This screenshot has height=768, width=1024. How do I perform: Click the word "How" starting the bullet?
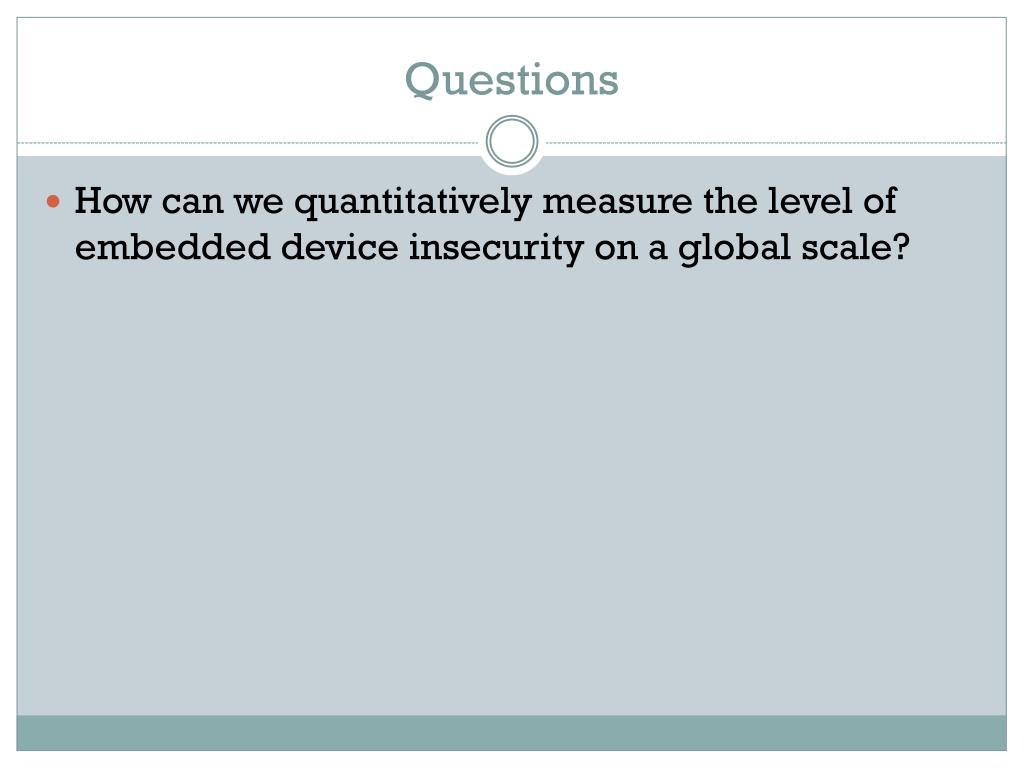(112, 200)
